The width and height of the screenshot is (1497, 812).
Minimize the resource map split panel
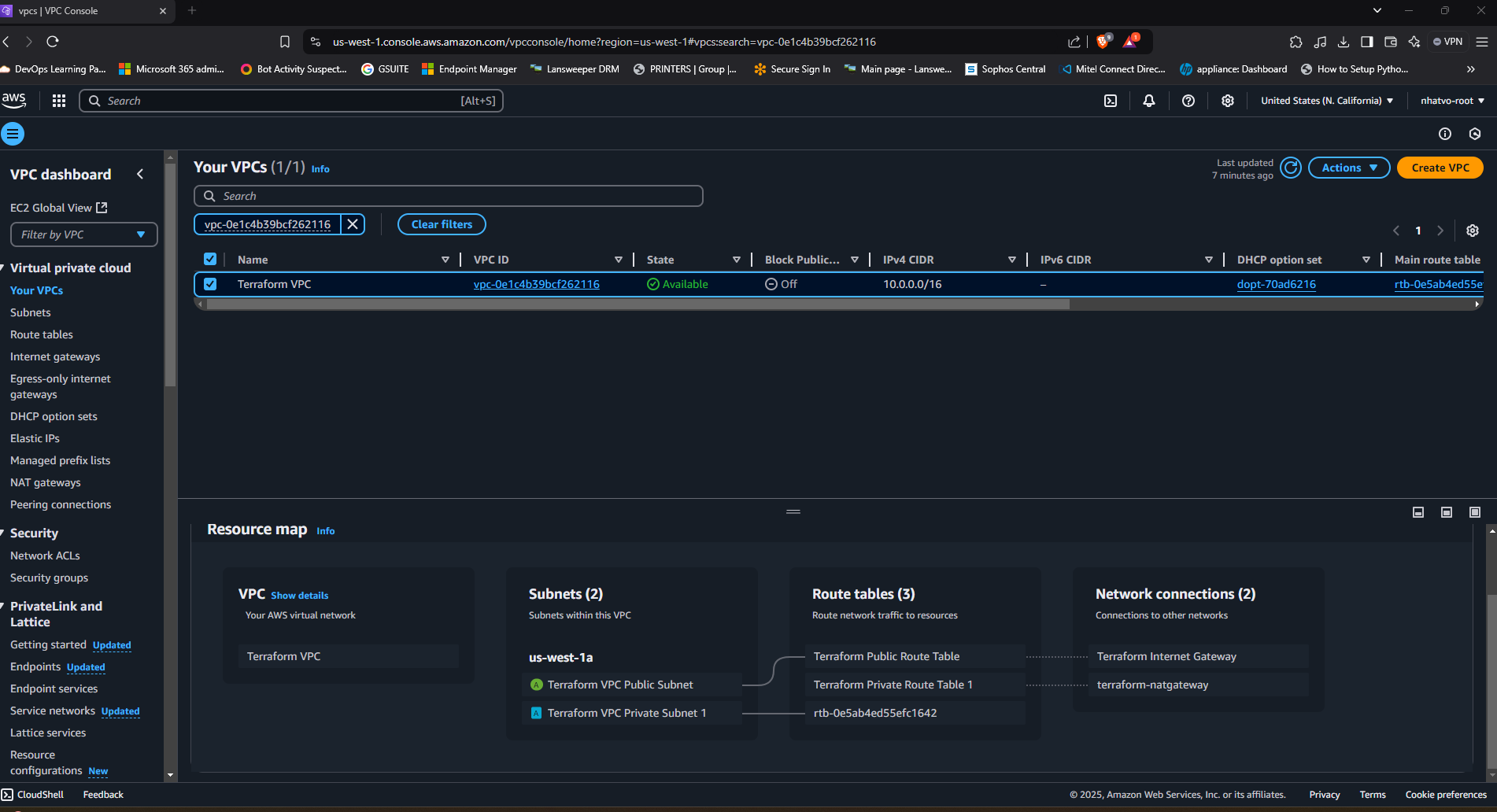1418,512
